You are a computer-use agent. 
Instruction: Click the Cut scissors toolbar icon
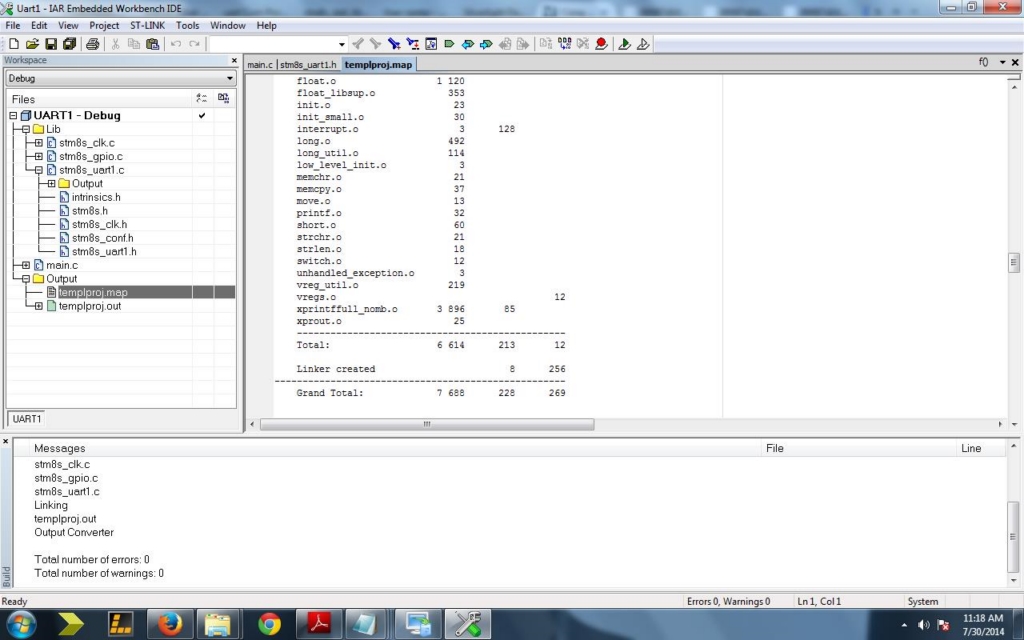pyautogui.click(x=116, y=44)
